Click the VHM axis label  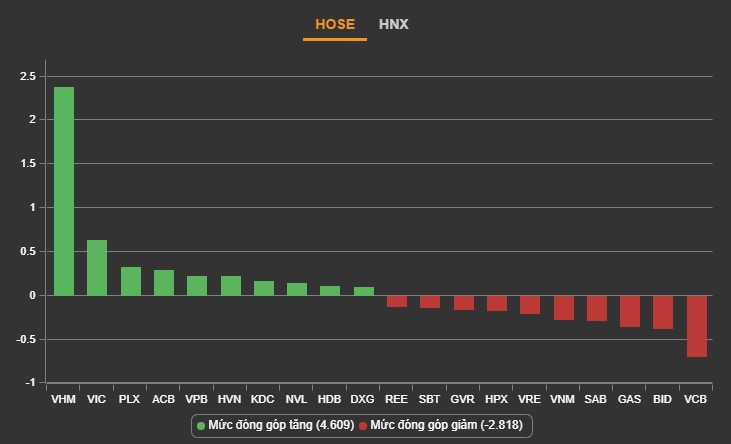[x=64, y=399]
